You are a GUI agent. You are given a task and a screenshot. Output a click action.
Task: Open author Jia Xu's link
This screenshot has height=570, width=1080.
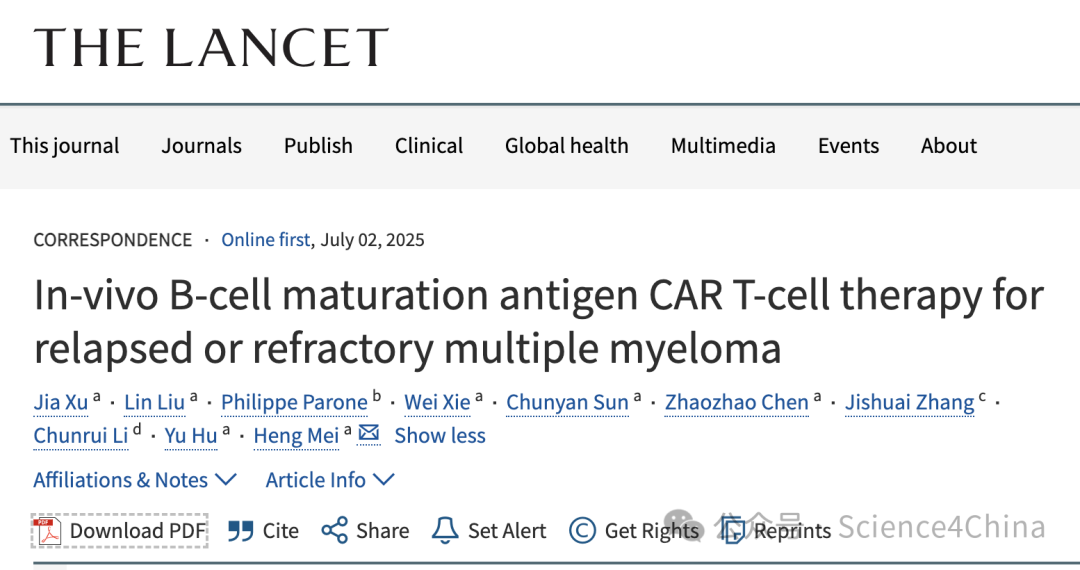click(61, 402)
